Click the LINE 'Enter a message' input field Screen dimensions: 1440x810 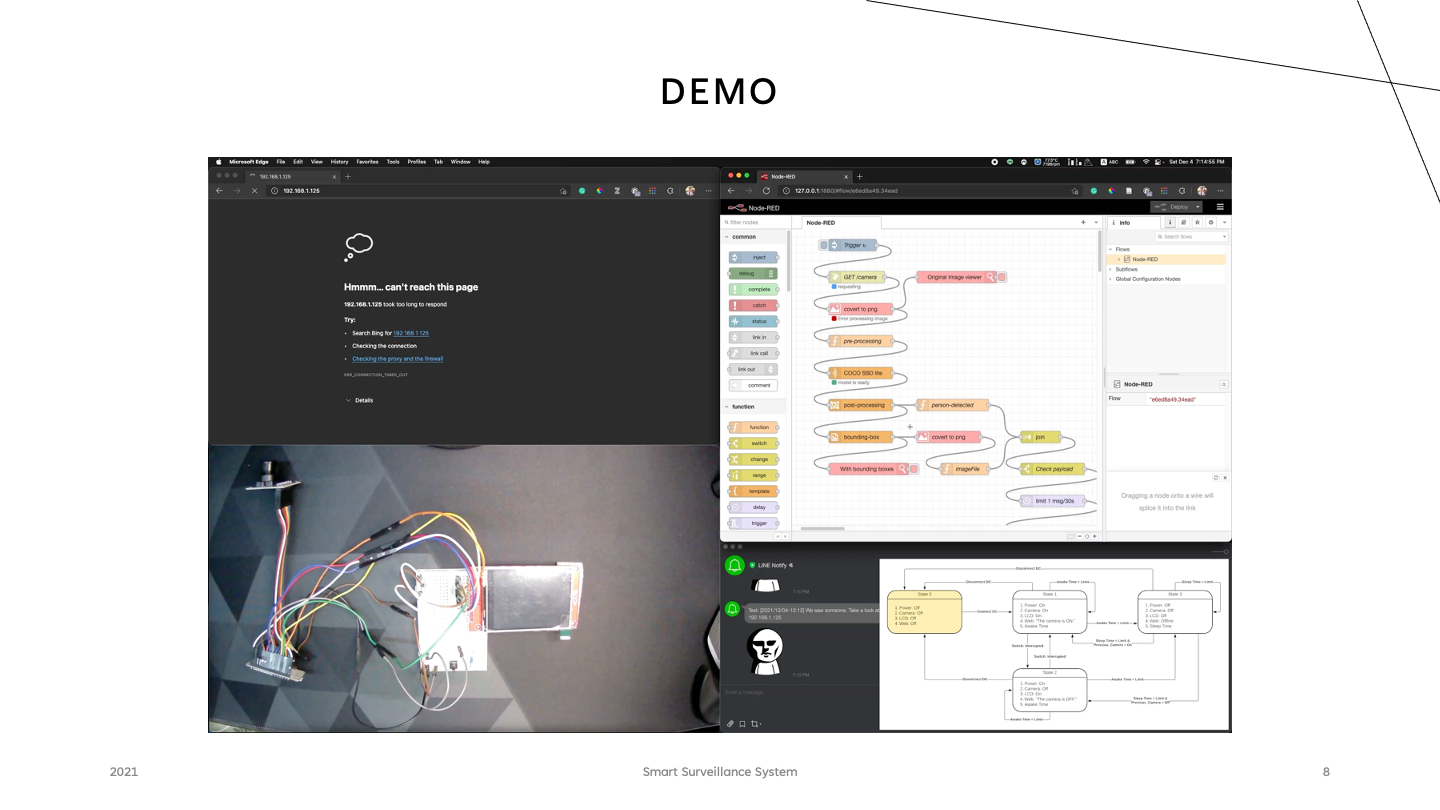[799, 692]
